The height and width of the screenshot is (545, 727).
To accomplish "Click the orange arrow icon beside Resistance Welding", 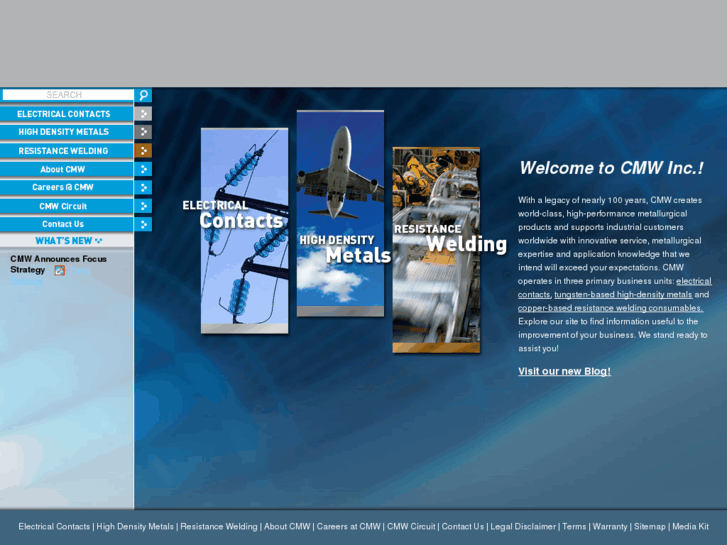I will (143, 151).
